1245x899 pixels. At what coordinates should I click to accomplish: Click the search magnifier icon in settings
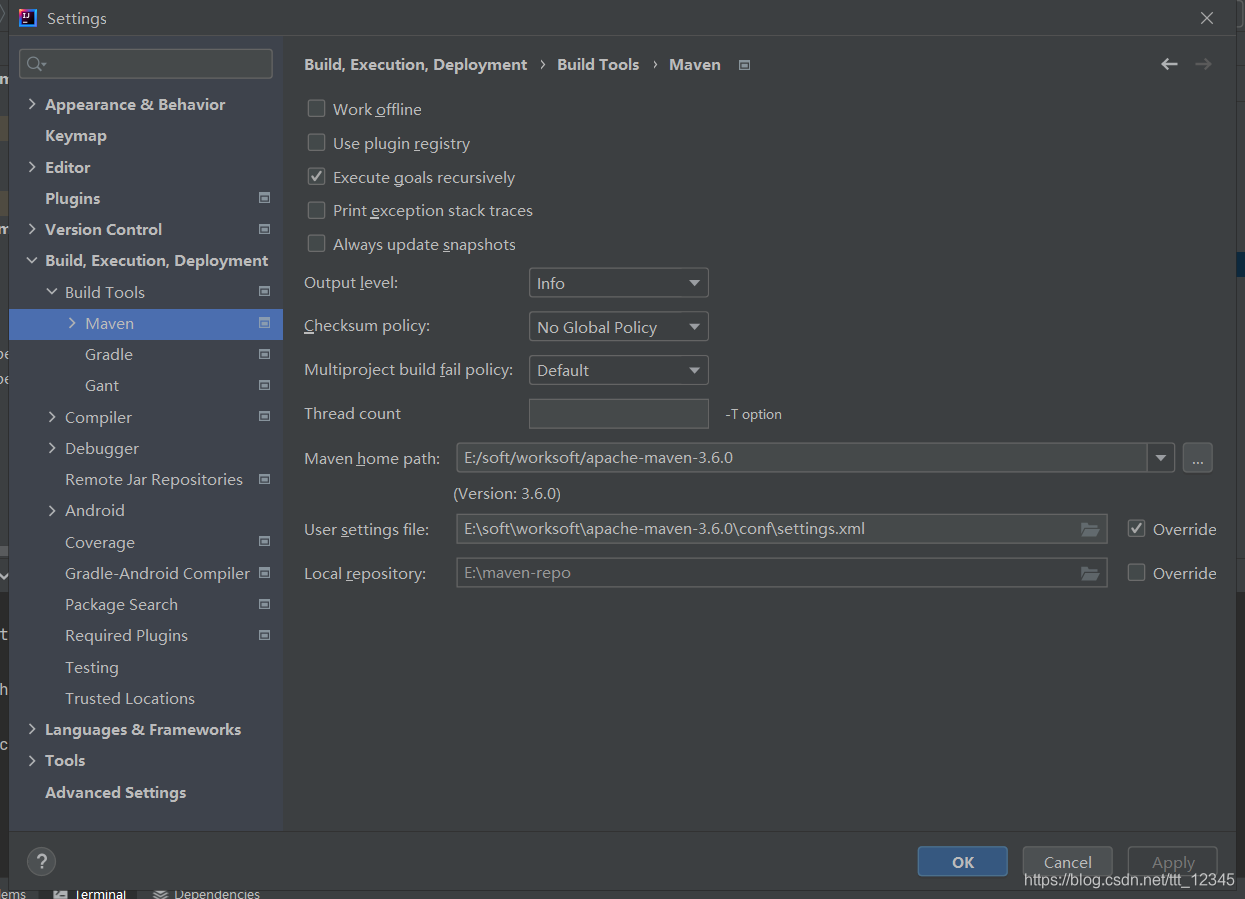click(37, 64)
